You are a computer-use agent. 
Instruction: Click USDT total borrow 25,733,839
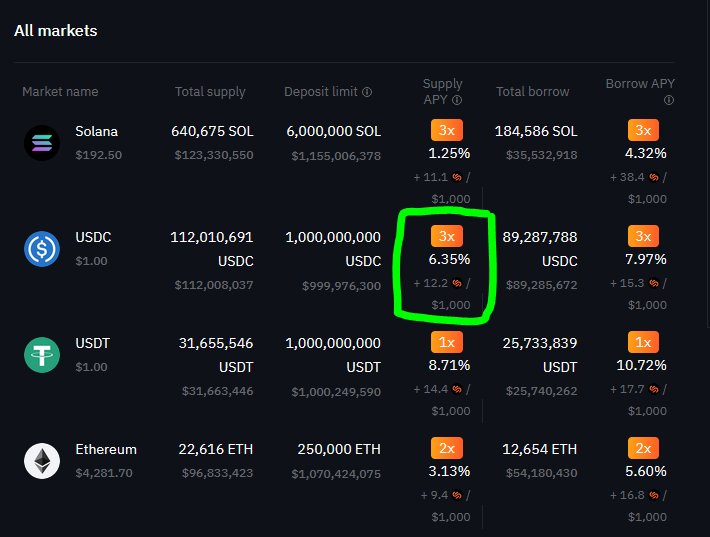click(x=540, y=343)
